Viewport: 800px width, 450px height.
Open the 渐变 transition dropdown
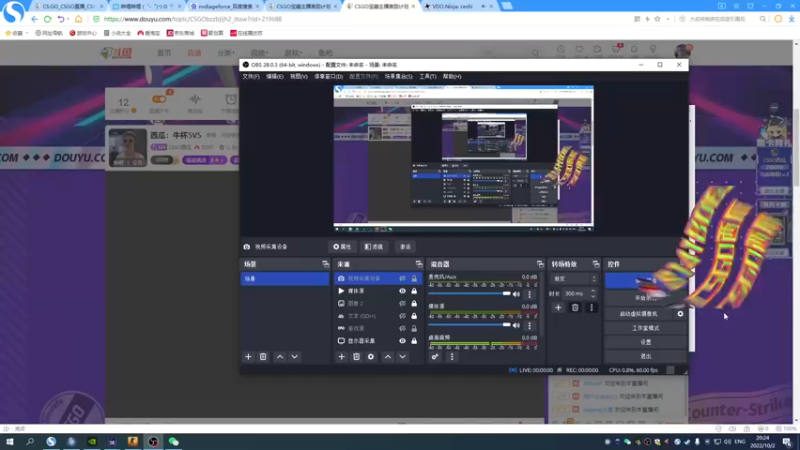click(x=574, y=279)
